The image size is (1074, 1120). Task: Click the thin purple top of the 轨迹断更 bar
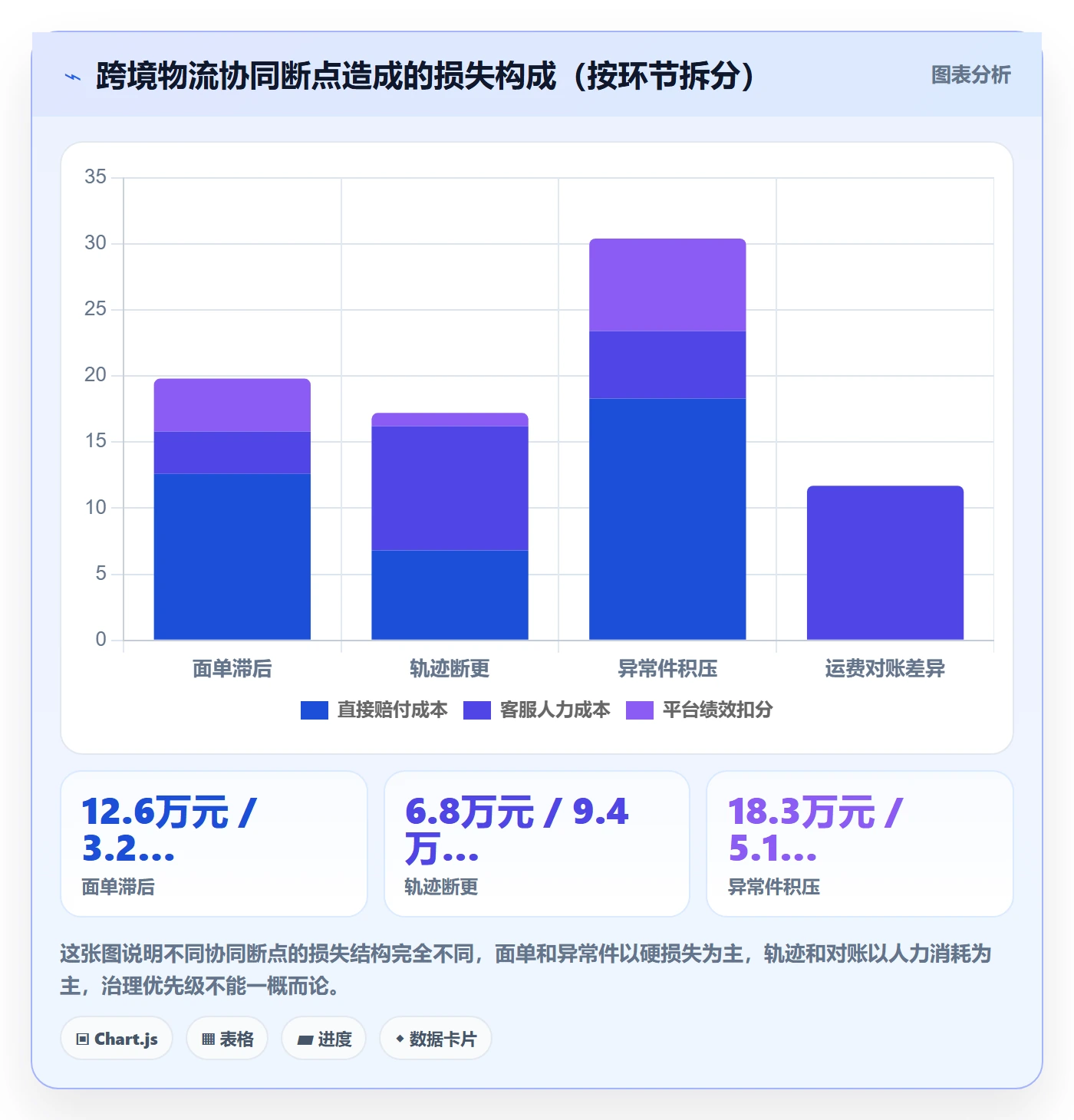pos(450,420)
